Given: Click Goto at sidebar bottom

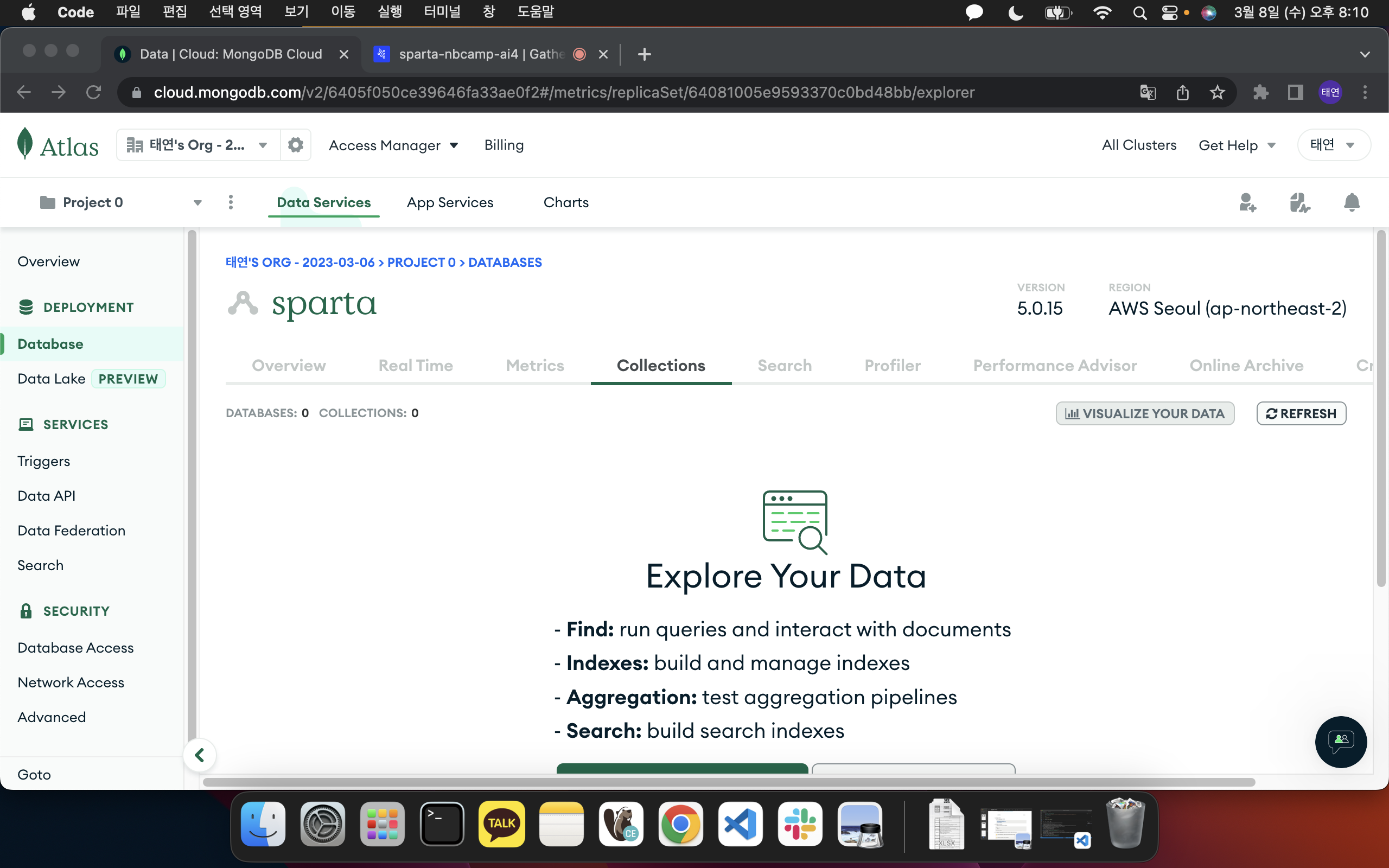Looking at the screenshot, I should (34, 775).
